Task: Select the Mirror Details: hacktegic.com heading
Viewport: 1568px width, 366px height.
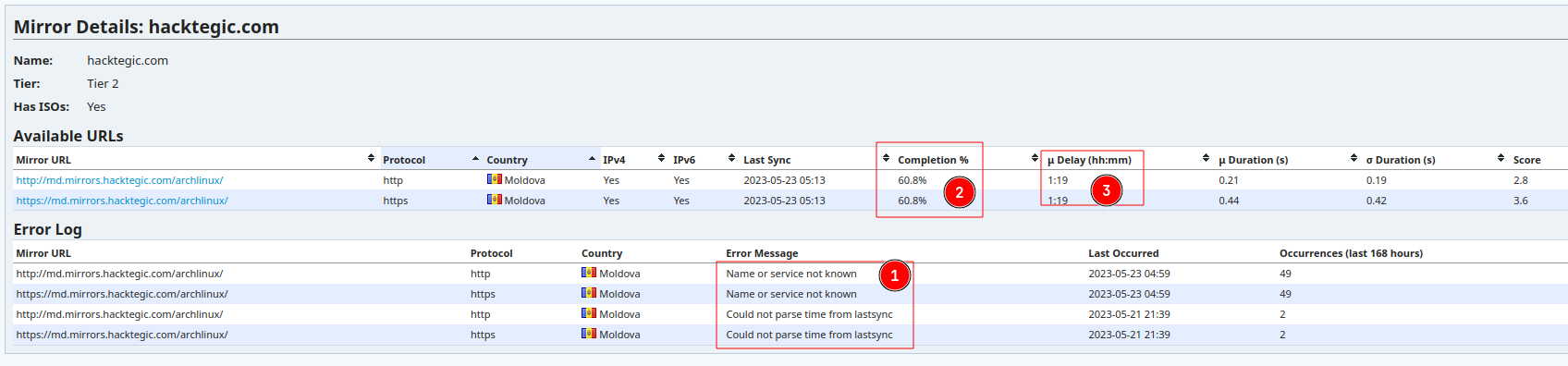Action: click(x=146, y=27)
